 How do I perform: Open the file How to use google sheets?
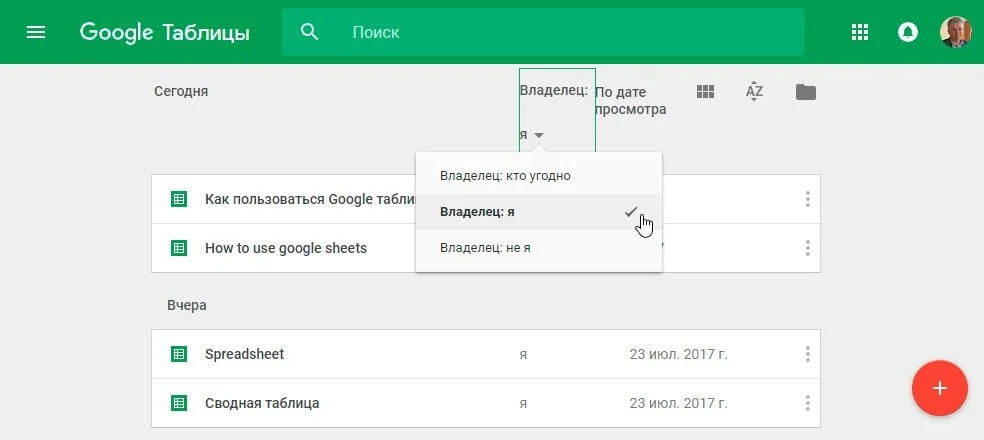pyautogui.click(x=286, y=248)
